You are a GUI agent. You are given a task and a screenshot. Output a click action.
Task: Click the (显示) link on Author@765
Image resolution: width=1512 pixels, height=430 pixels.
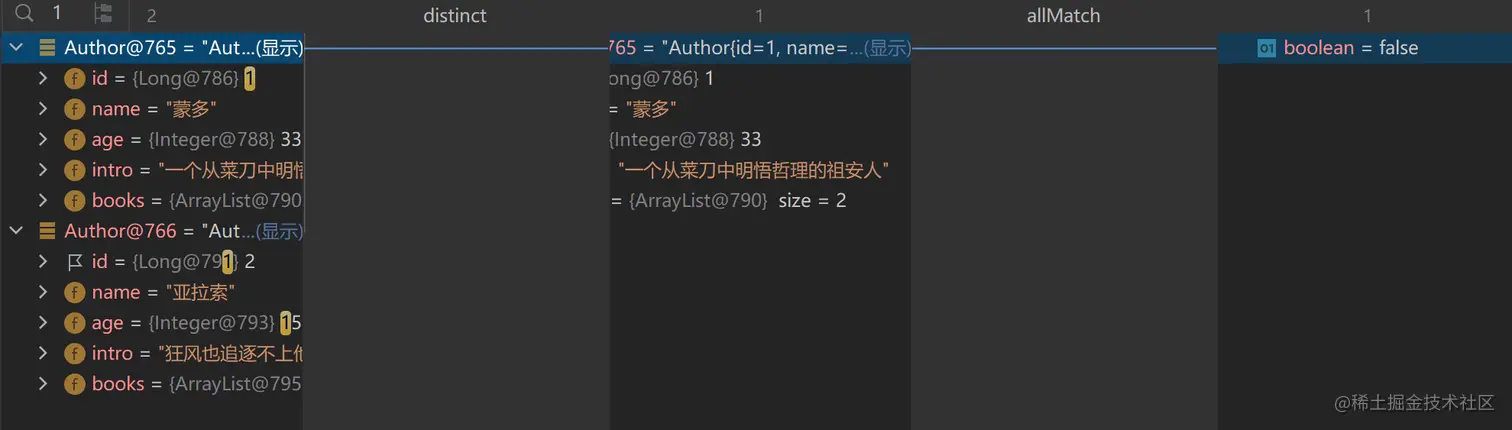point(279,48)
